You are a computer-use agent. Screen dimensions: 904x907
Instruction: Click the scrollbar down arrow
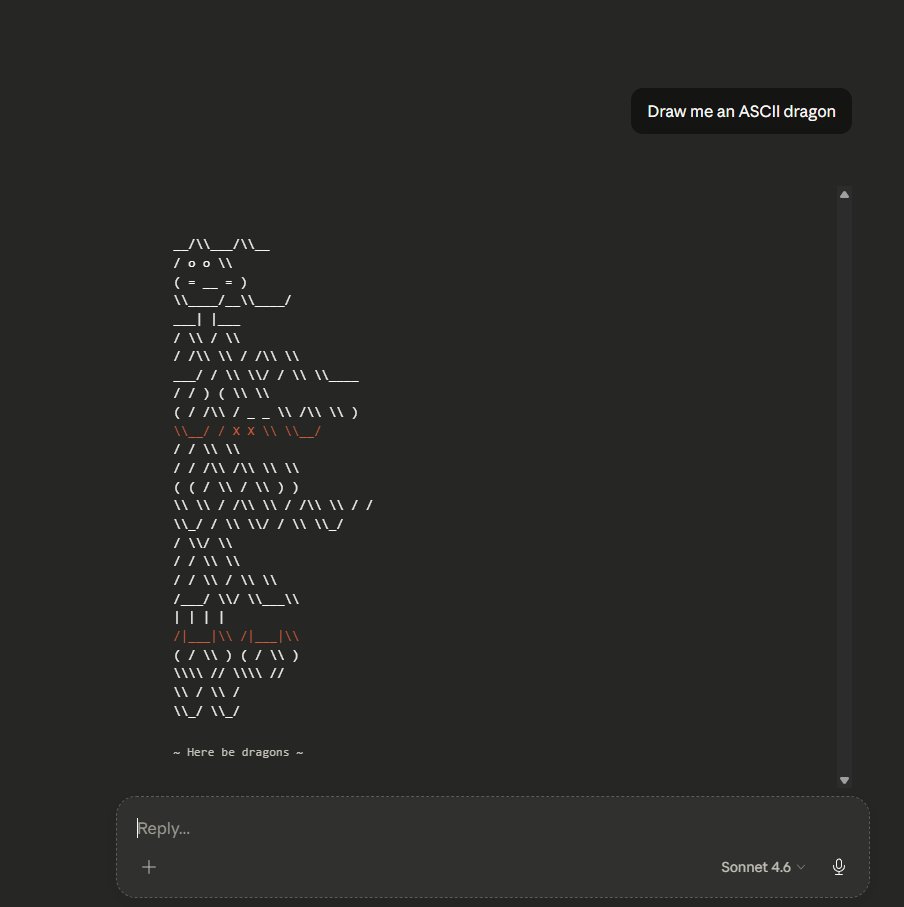coord(844,780)
